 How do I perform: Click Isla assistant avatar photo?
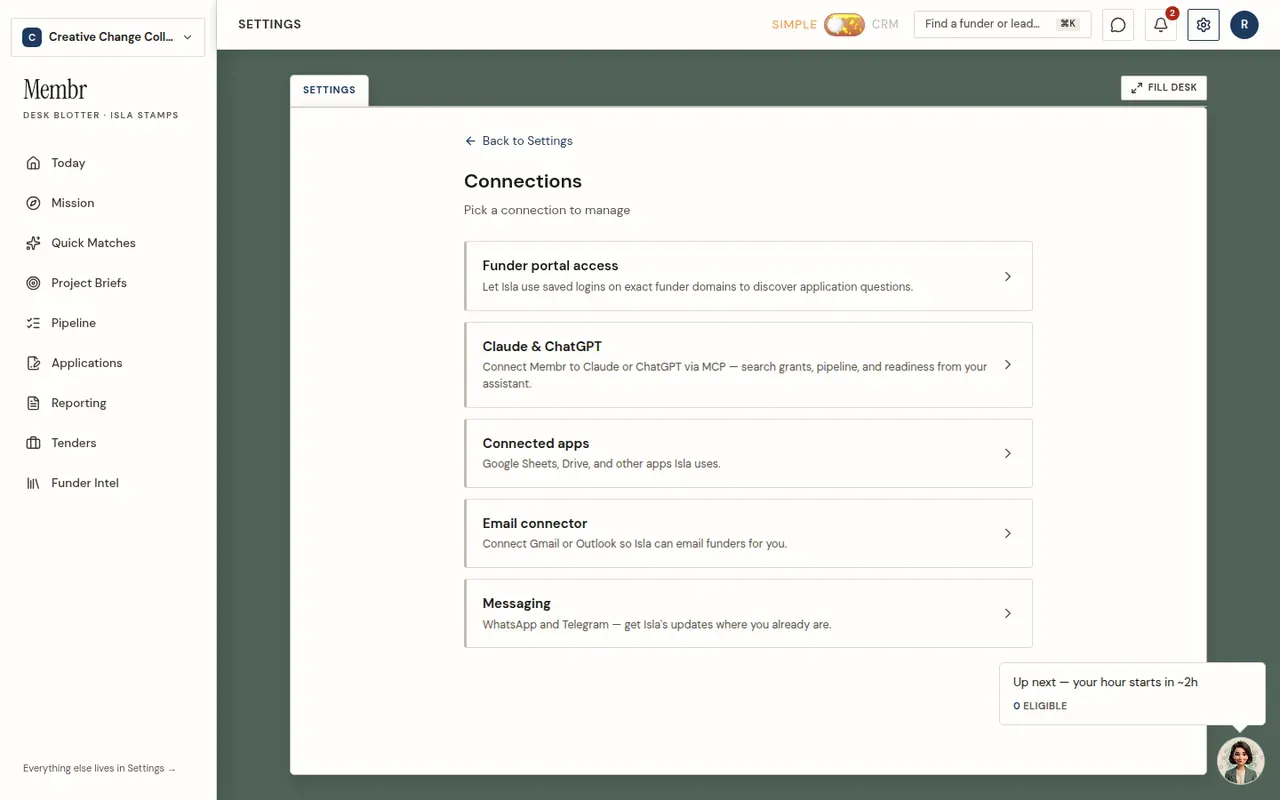(x=1240, y=761)
